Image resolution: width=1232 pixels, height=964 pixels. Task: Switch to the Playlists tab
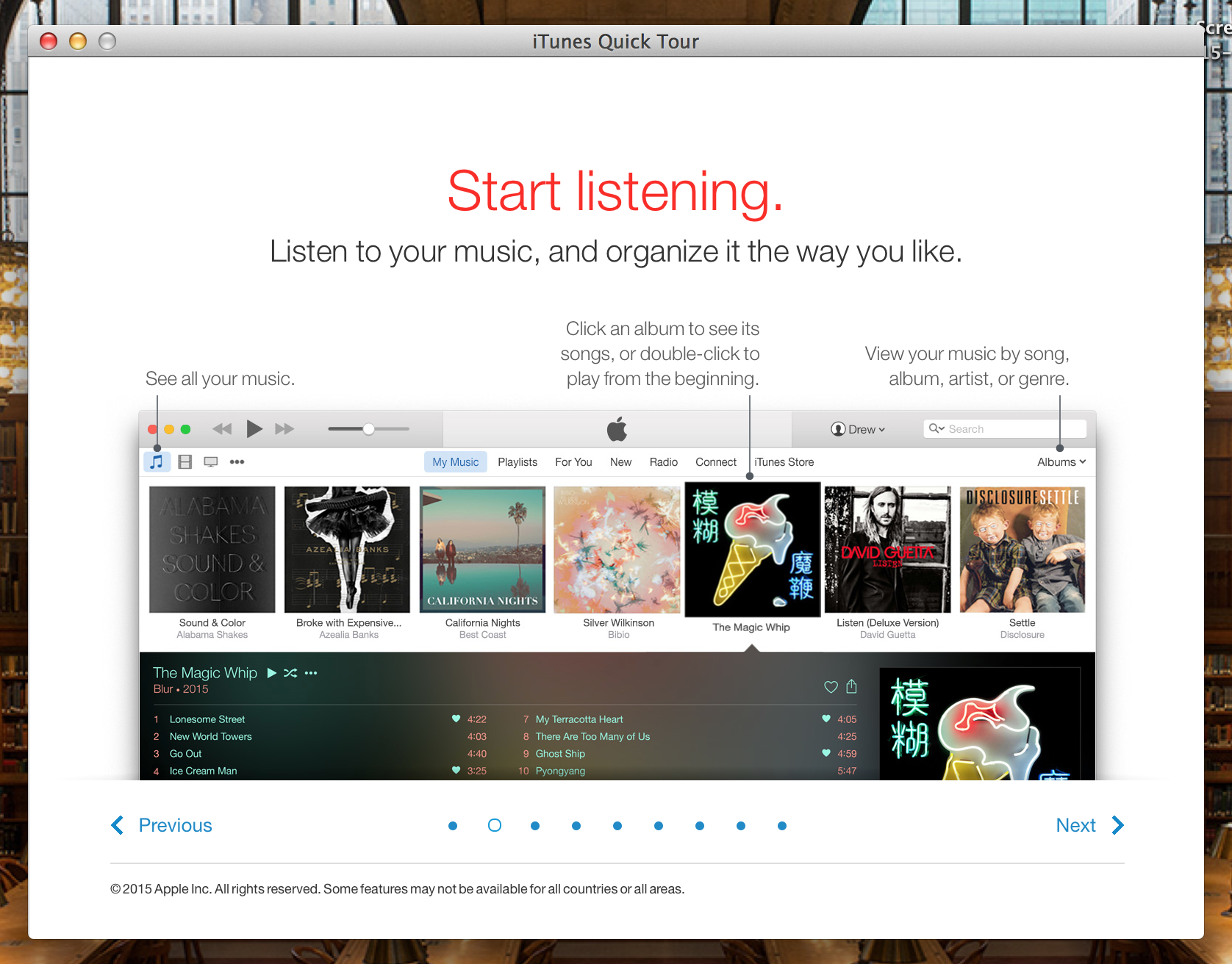(x=517, y=462)
